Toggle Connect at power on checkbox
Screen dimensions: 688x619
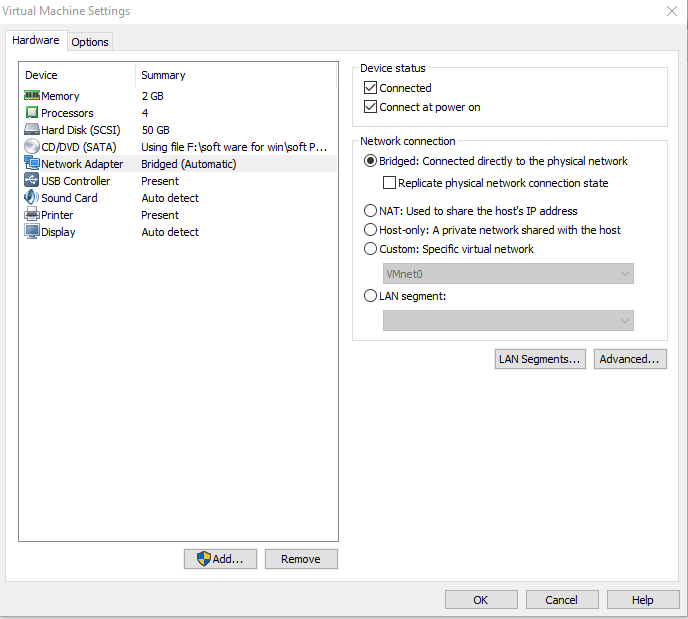click(370, 107)
